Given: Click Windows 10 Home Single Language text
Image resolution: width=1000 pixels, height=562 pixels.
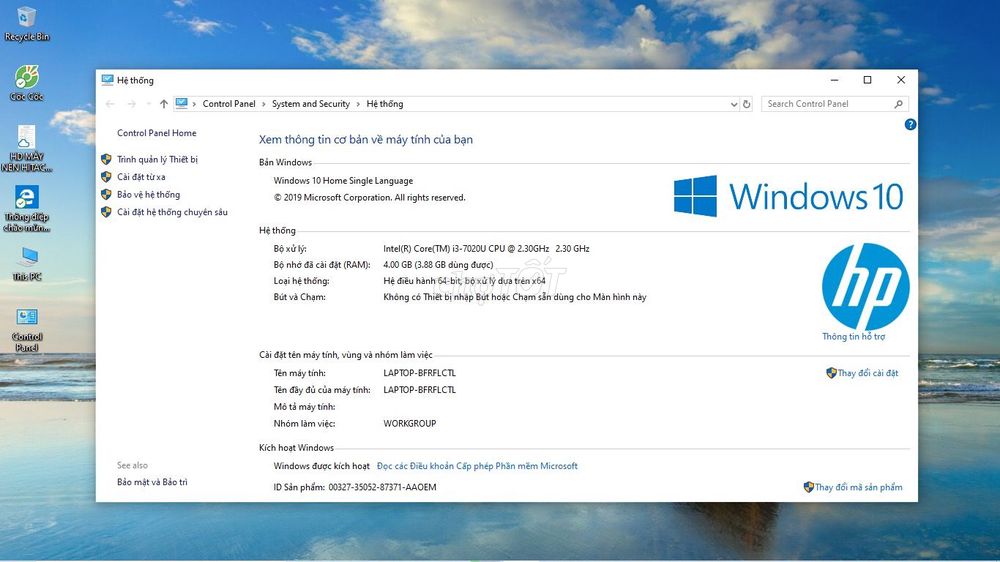Looking at the screenshot, I should point(343,181).
